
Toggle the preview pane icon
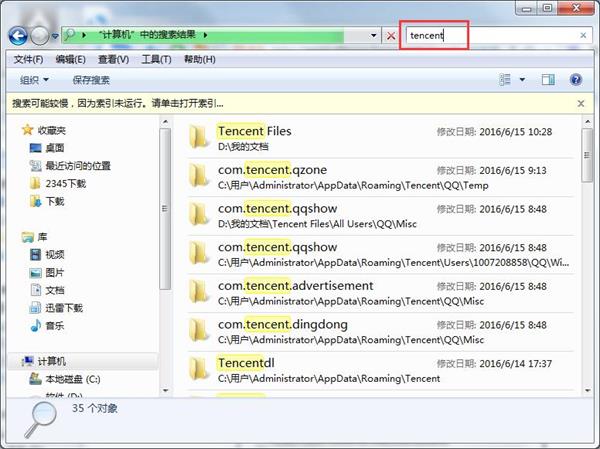pos(548,80)
